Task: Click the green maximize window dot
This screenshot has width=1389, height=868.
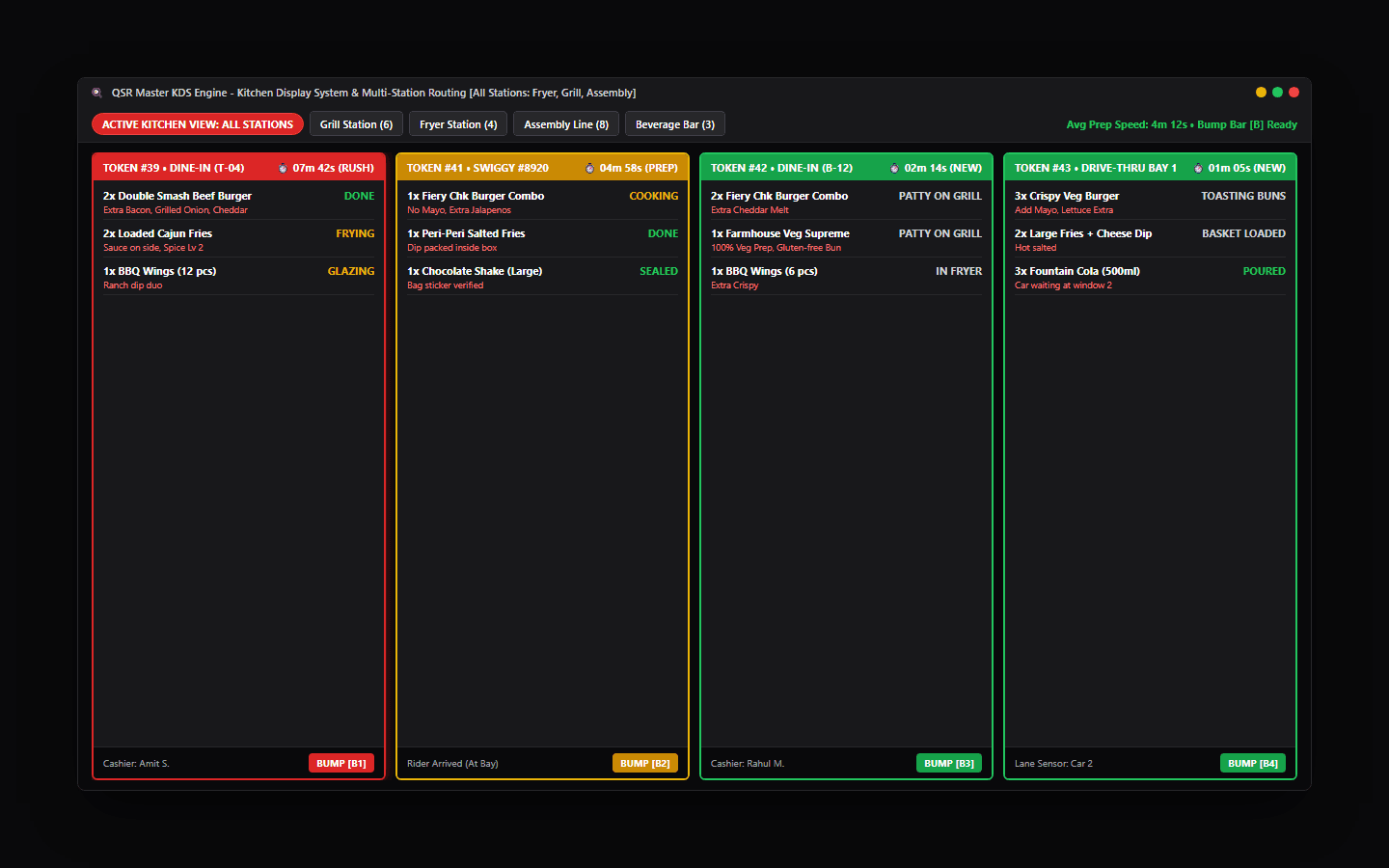Action: tap(1277, 93)
